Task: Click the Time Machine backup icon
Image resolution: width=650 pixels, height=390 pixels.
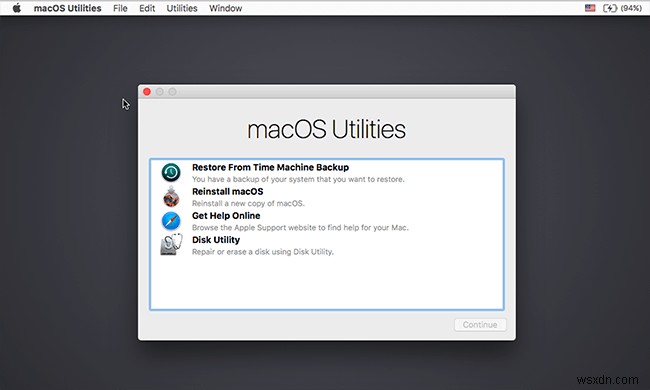Action: click(171, 172)
